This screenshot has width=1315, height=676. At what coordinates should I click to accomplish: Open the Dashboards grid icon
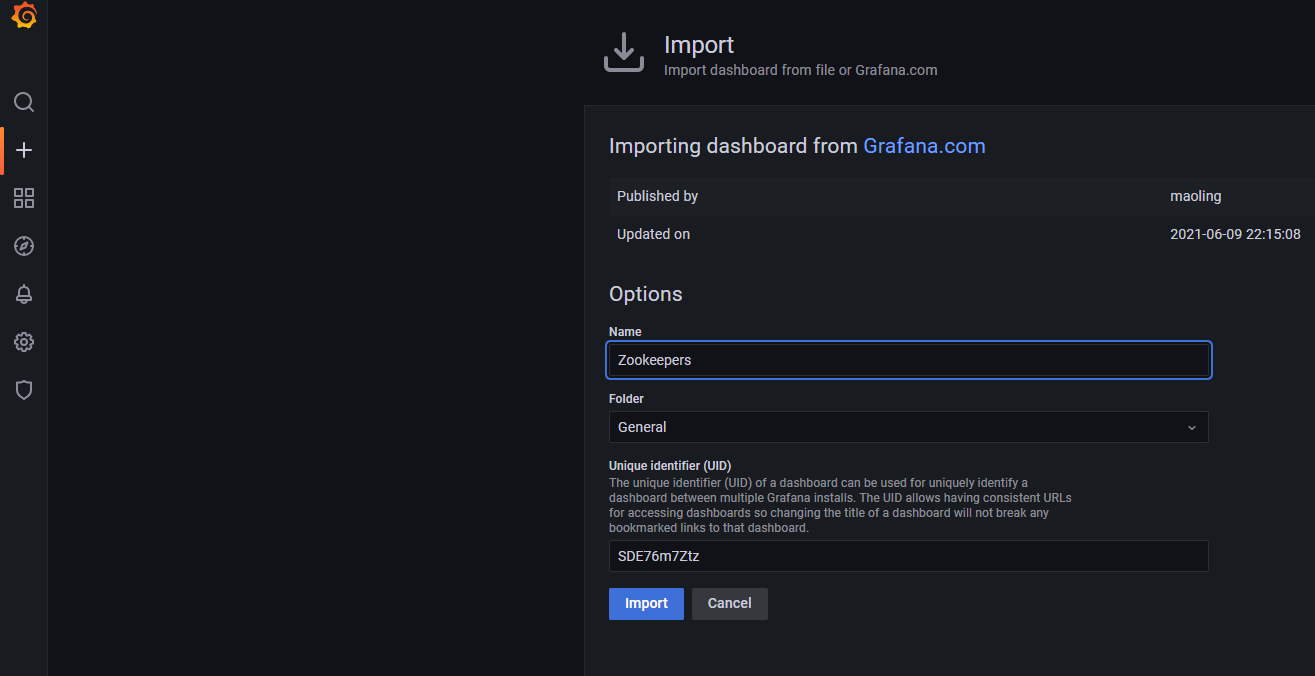click(24, 198)
